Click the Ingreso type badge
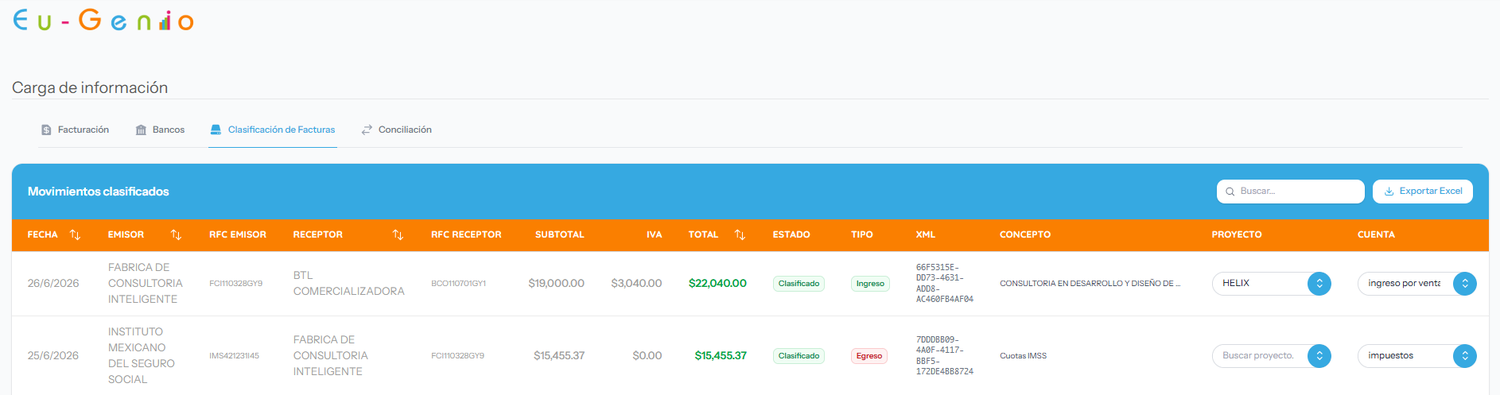1500x395 pixels. click(x=870, y=284)
